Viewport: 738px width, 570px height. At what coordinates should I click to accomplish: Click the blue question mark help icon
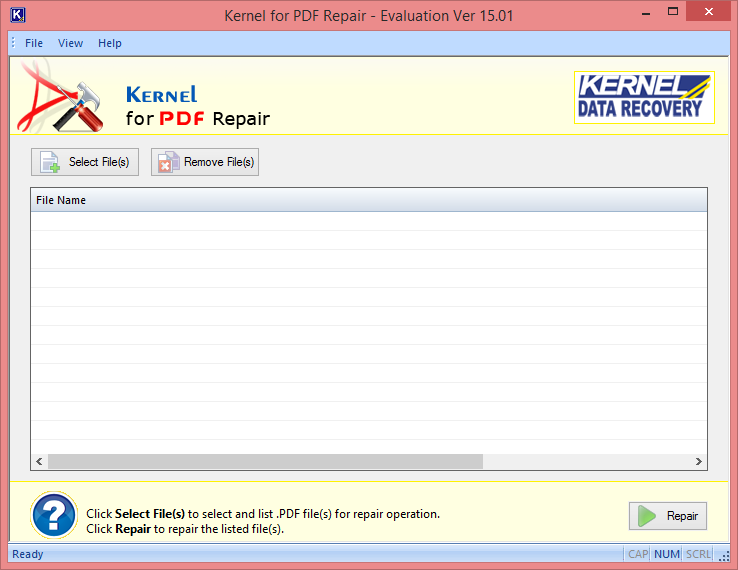54,515
